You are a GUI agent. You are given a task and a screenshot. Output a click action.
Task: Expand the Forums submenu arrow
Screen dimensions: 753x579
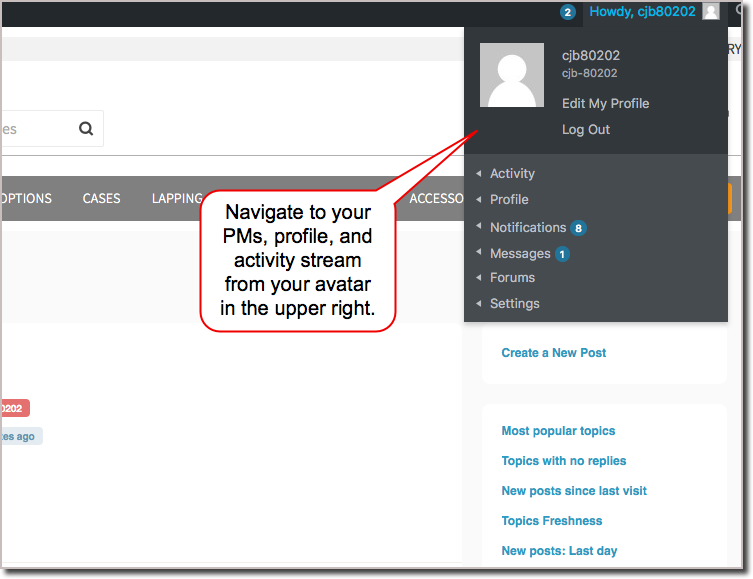coord(479,277)
